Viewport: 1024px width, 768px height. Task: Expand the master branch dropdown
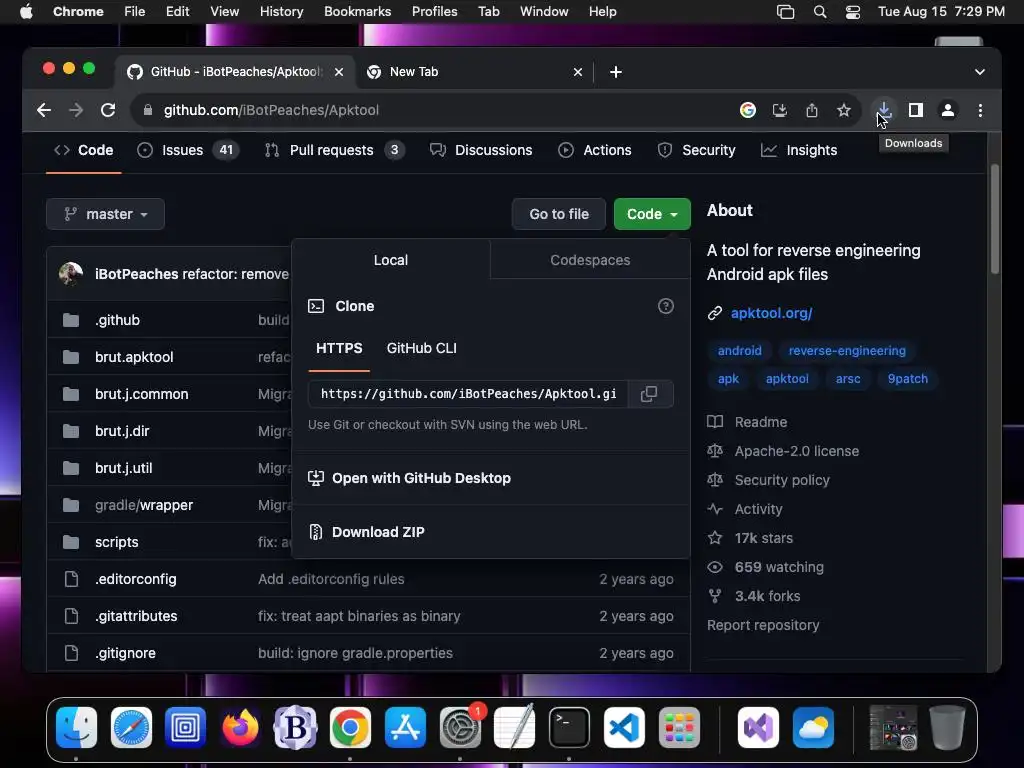[105, 214]
